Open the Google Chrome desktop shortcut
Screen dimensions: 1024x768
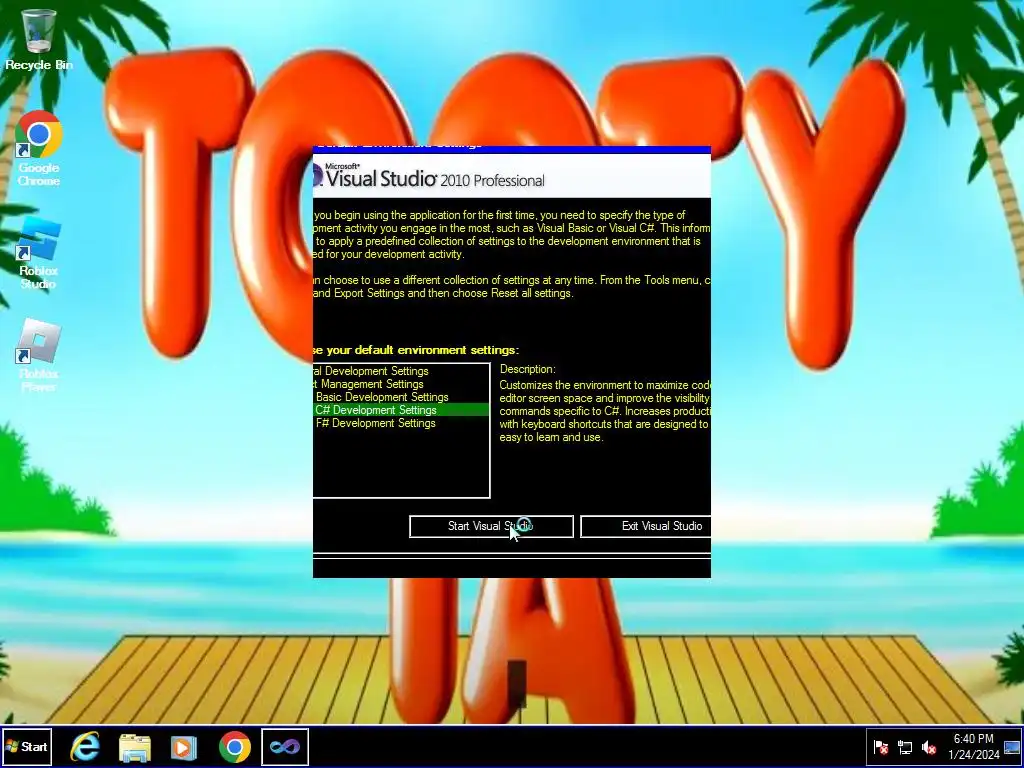(39, 148)
